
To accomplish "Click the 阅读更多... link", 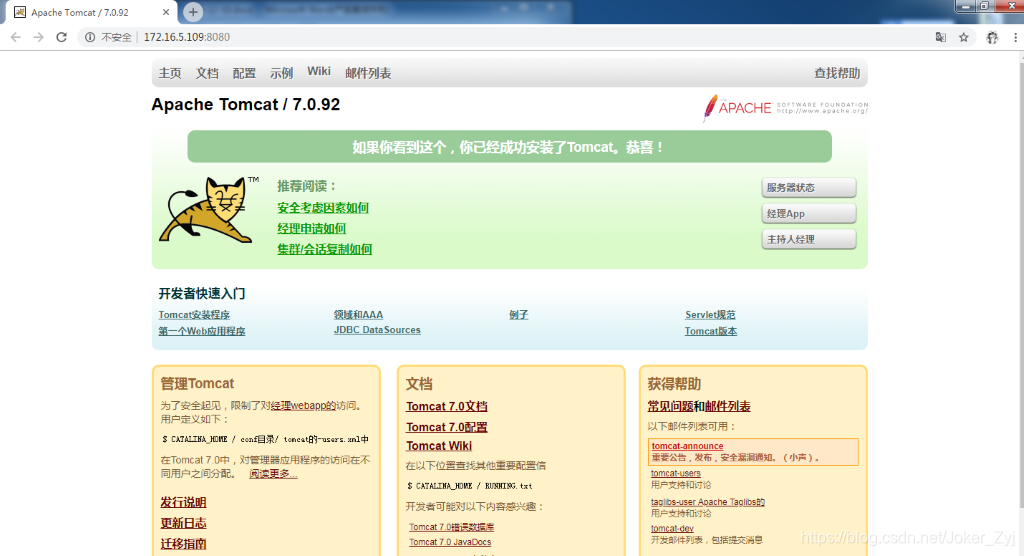I will coord(273,474).
